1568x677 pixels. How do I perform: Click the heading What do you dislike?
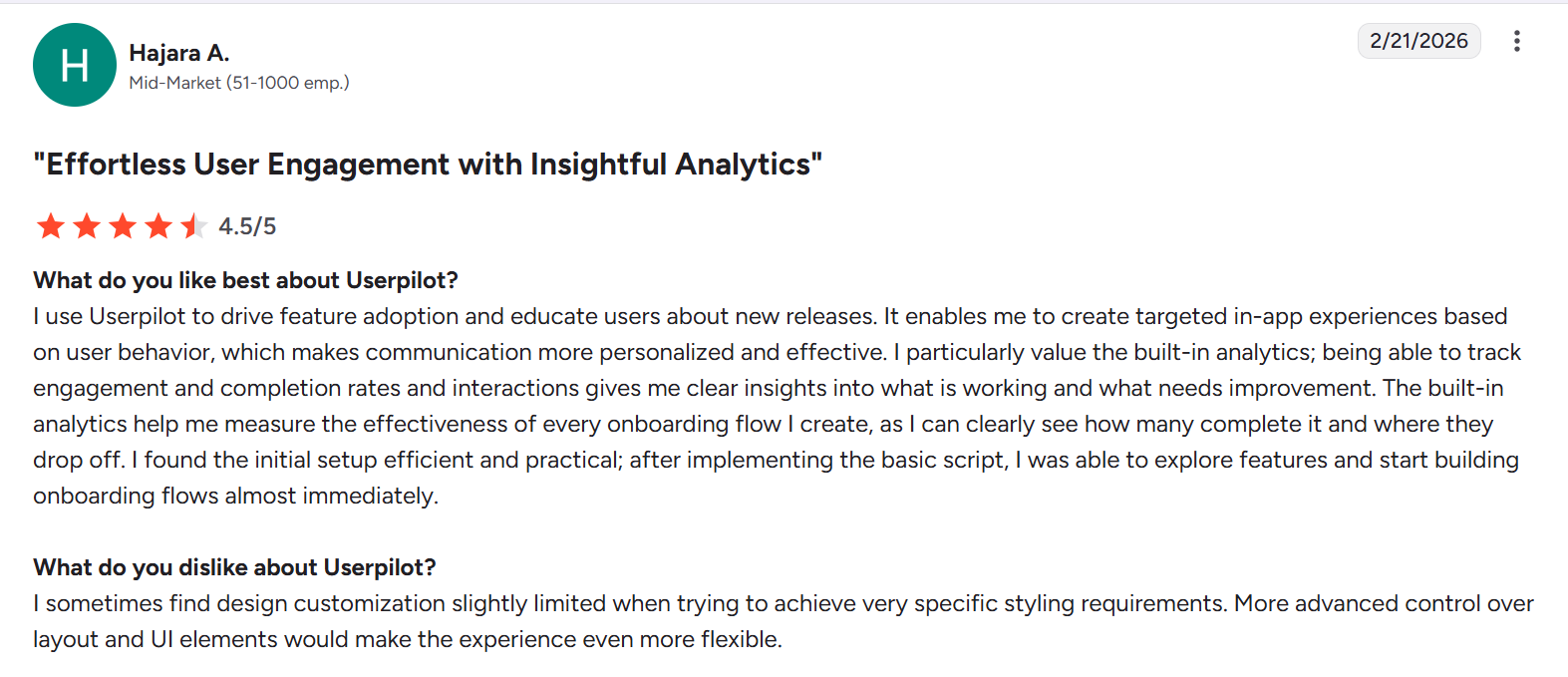point(234,567)
